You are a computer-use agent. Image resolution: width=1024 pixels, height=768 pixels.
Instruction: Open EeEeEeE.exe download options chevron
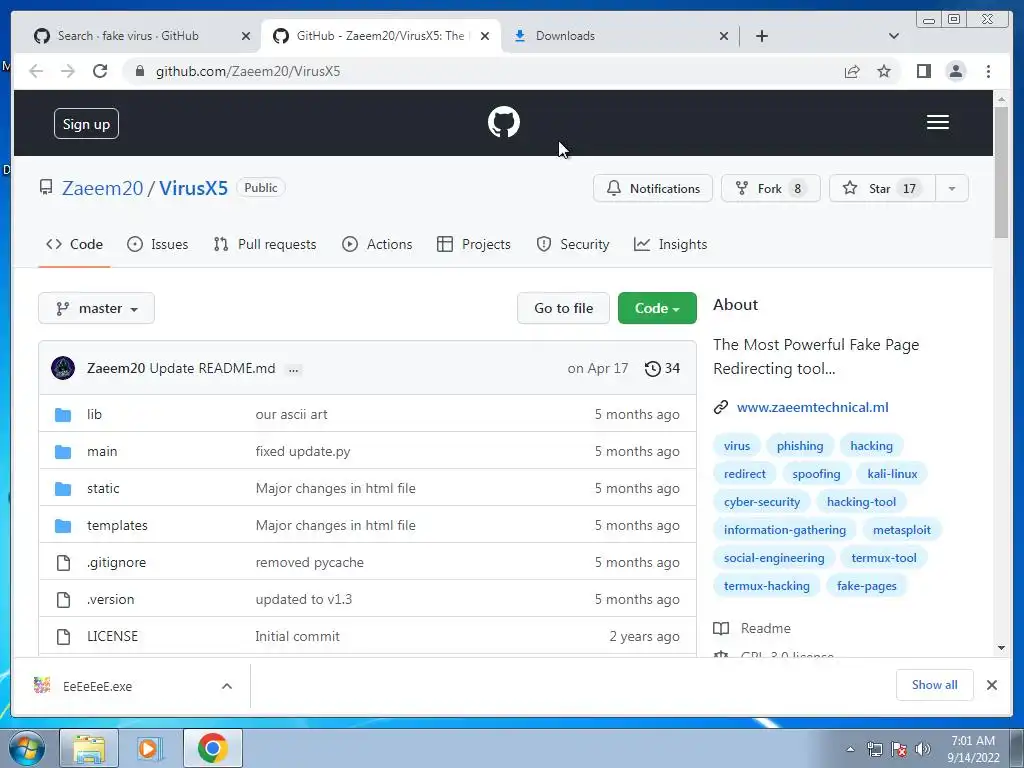pyautogui.click(x=227, y=686)
